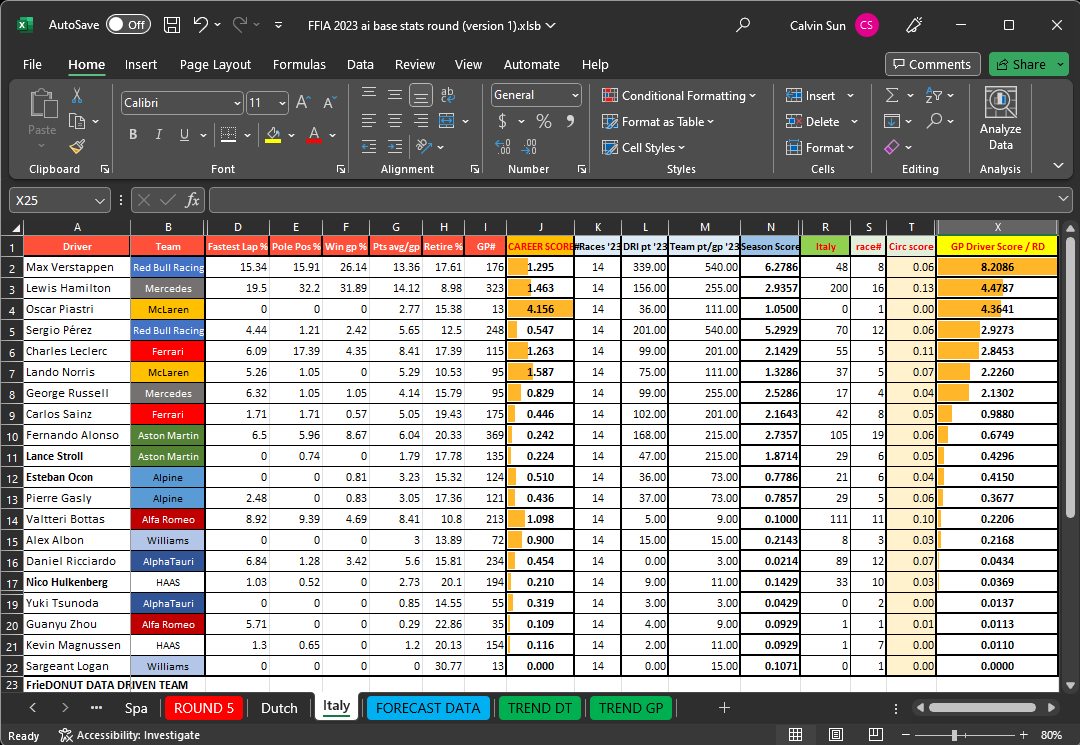Open Conditional Formatting menu

point(678,96)
